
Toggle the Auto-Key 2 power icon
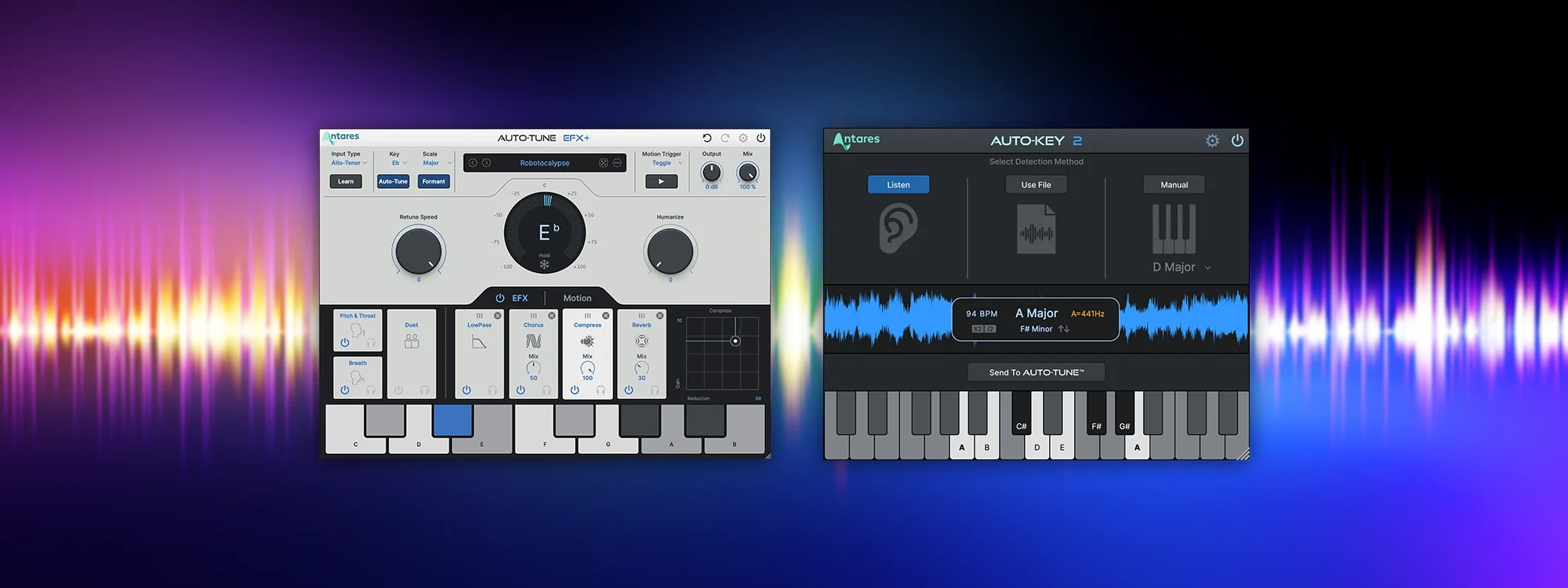[x=1237, y=140]
